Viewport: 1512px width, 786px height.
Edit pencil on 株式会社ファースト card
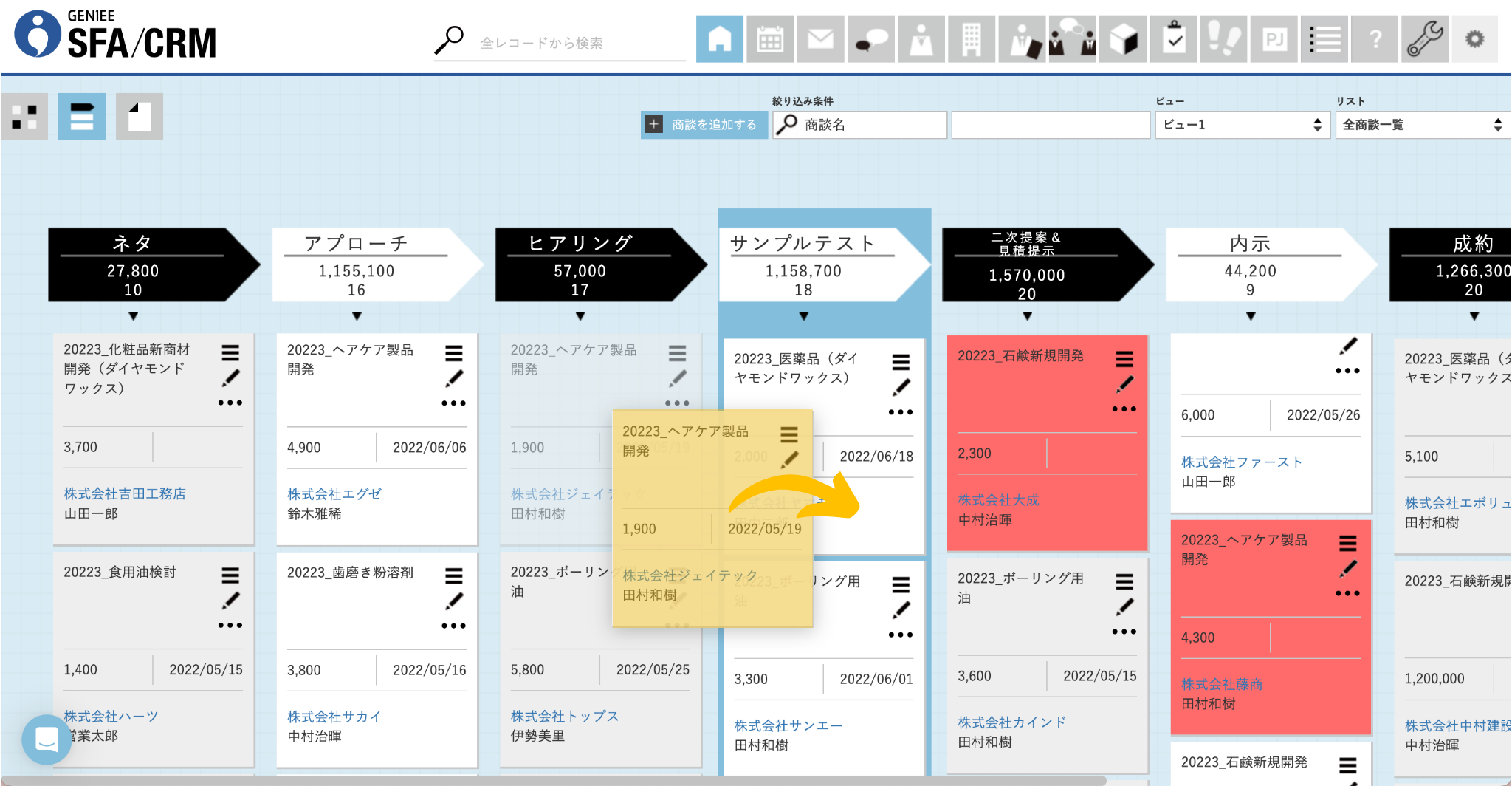coord(1348,345)
